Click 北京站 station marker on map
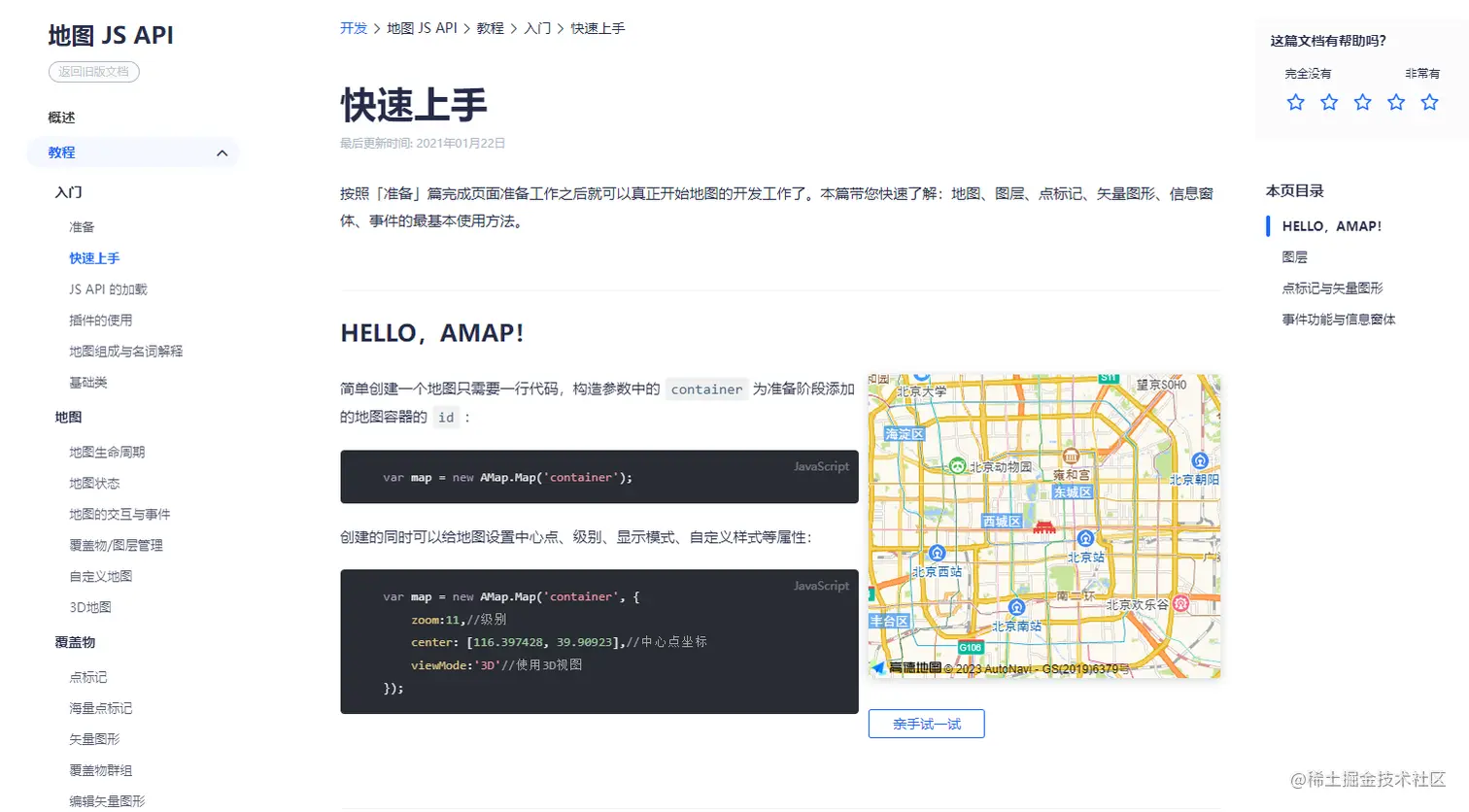 (x=1085, y=539)
